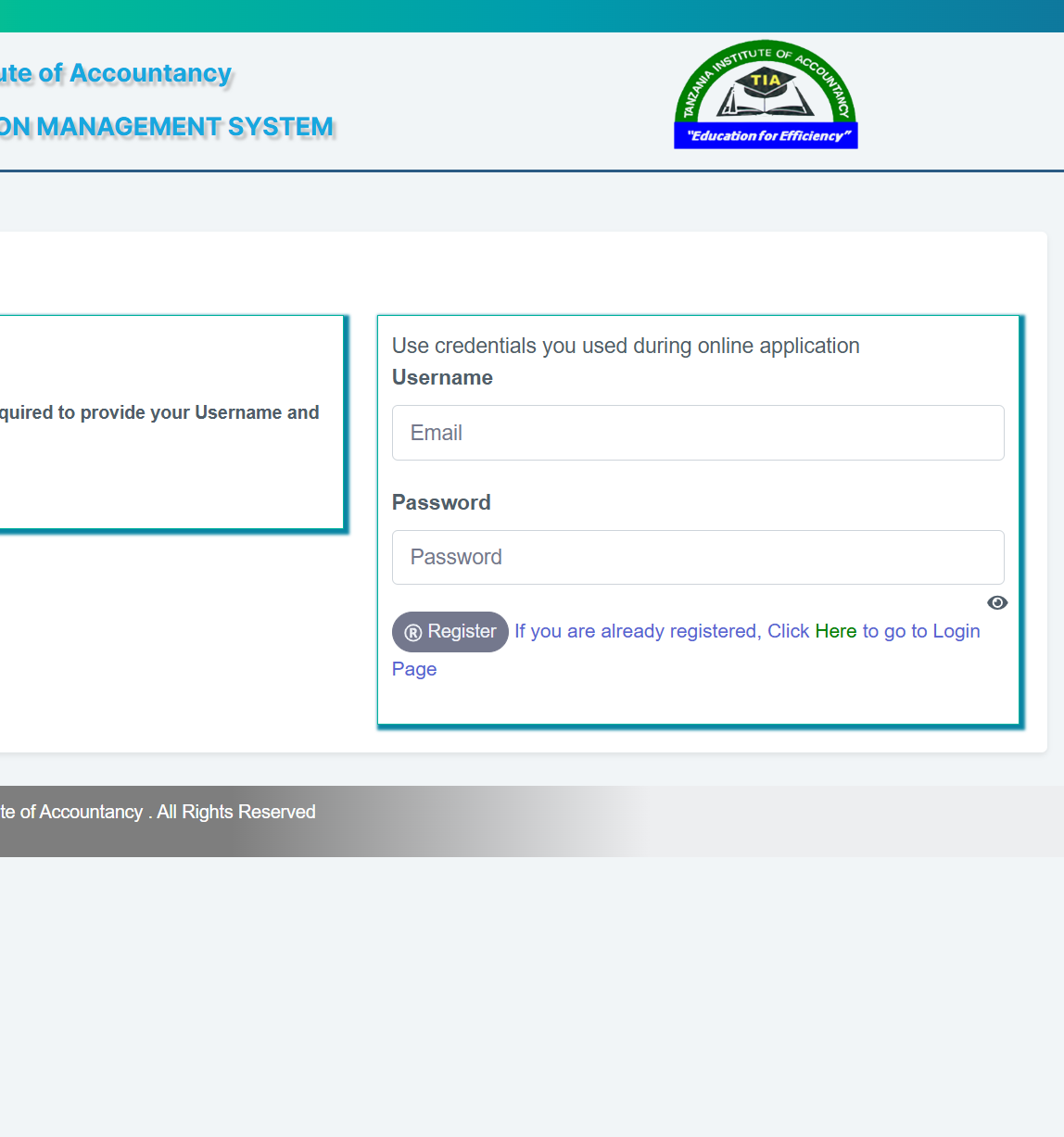Click the "Use credentials you used" instruction text
Screen dimensions: 1064x1137
626,346
